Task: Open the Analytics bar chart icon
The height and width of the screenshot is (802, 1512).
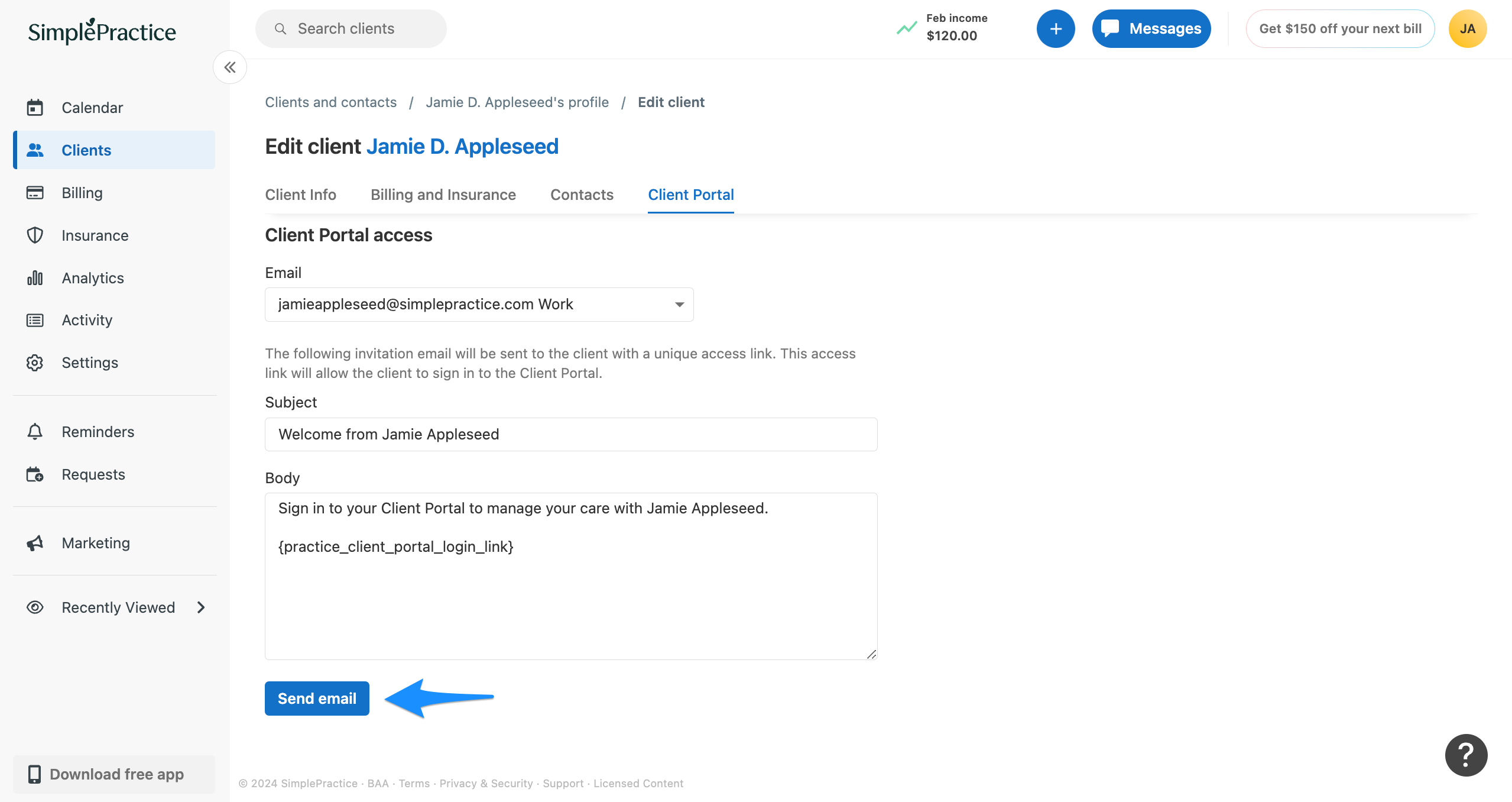Action: pos(35,278)
